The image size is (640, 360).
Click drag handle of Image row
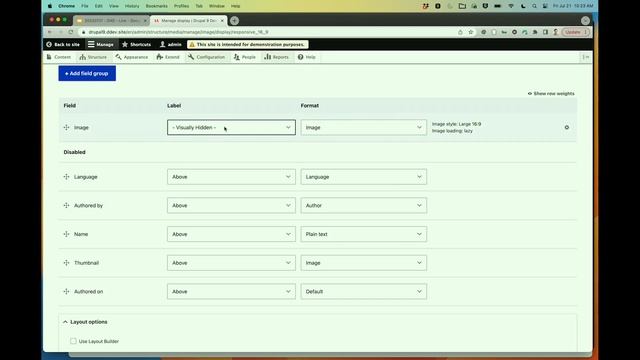[x=67, y=127]
